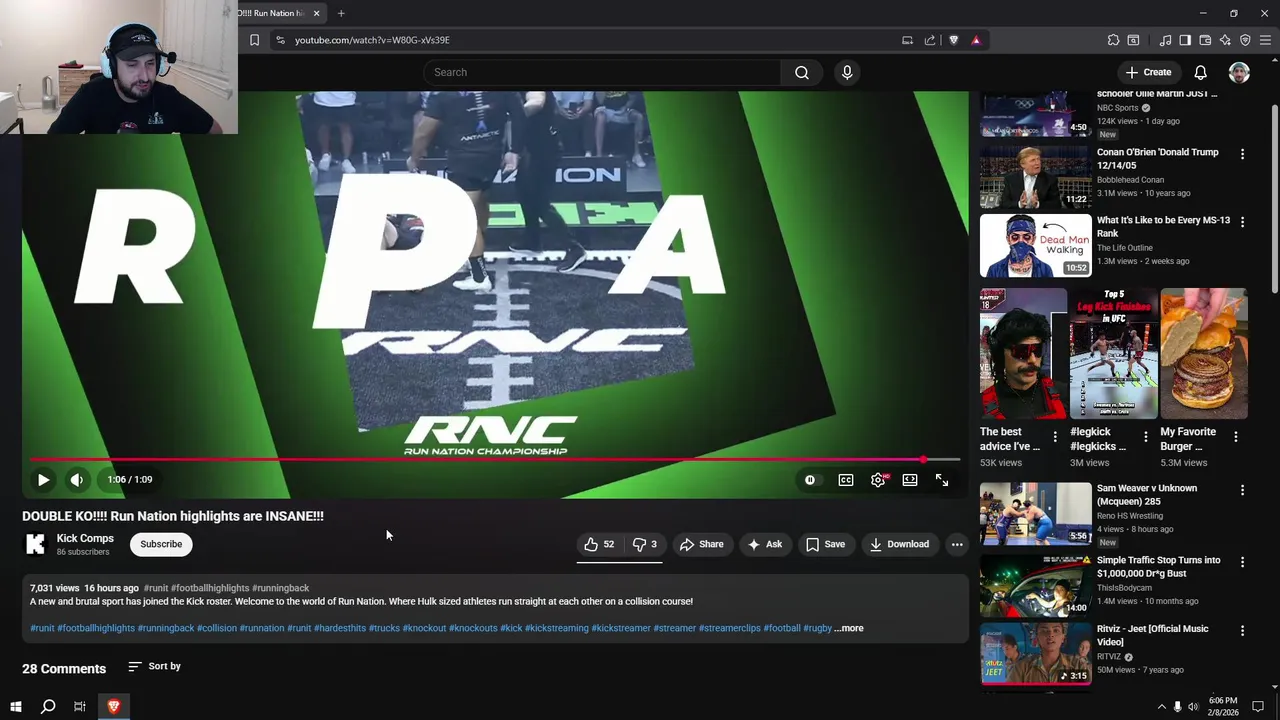Open Brave Shields lion icon
This screenshot has width=1280, height=720.
click(x=953, y=40)
